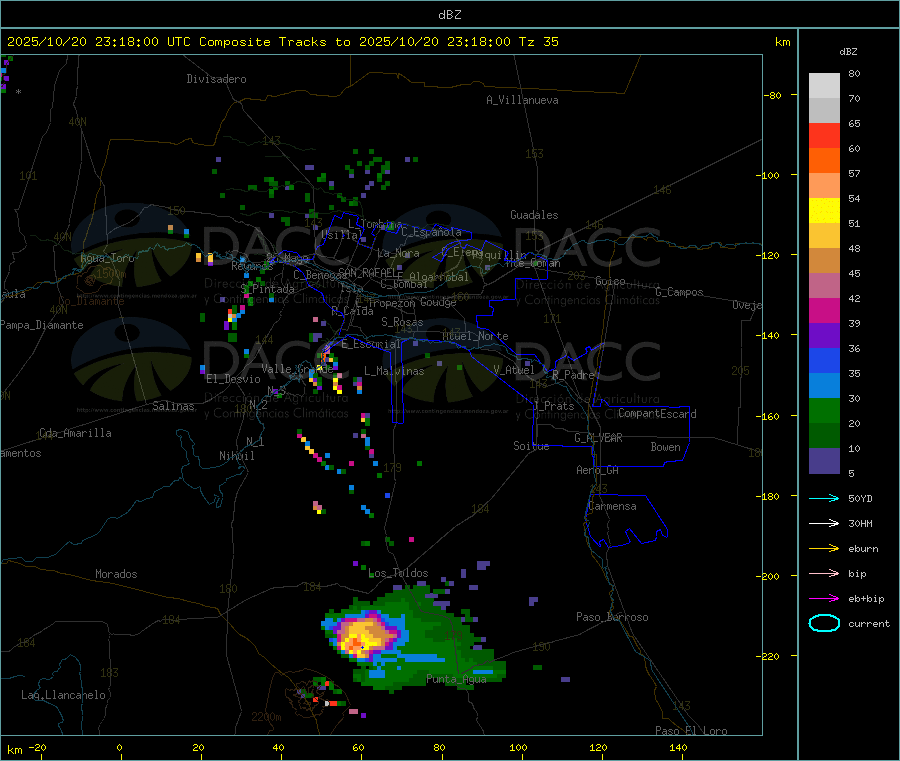900x761 pixels.
Task: Click the blue 35 dBZ color swatch
Action: click(824, 360)
